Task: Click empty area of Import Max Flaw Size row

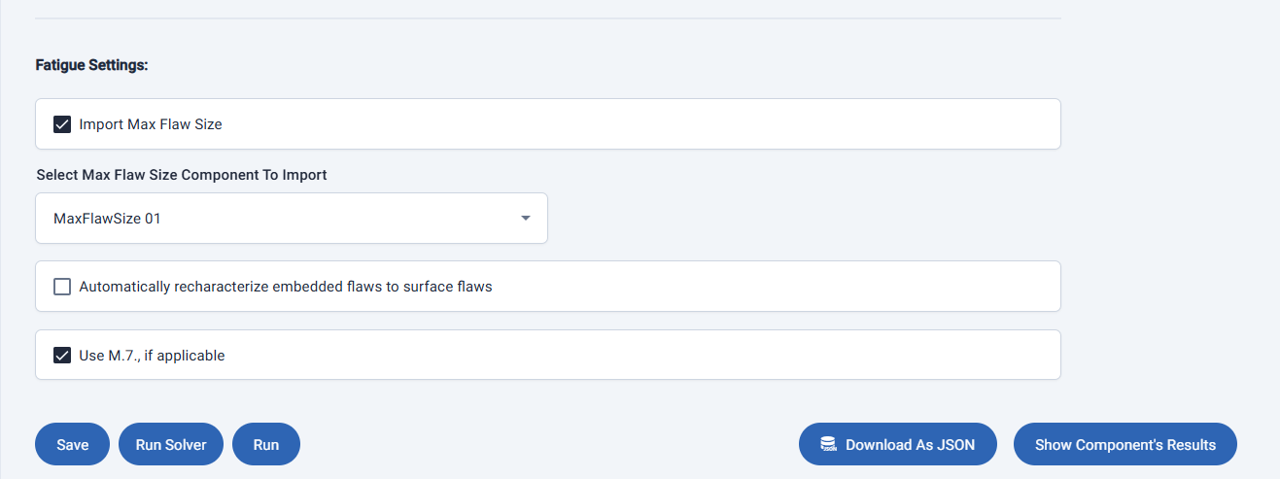Action: coord(650,125)
